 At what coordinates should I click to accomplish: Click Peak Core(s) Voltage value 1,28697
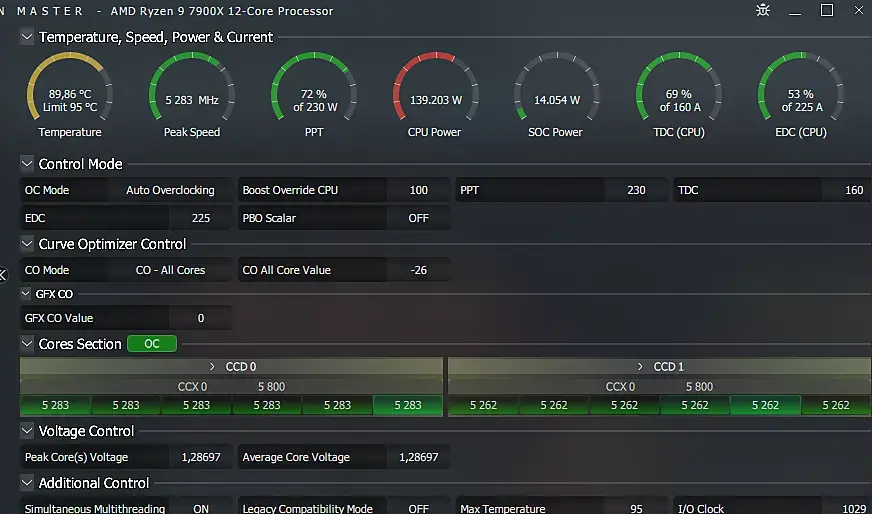[200, 457]
